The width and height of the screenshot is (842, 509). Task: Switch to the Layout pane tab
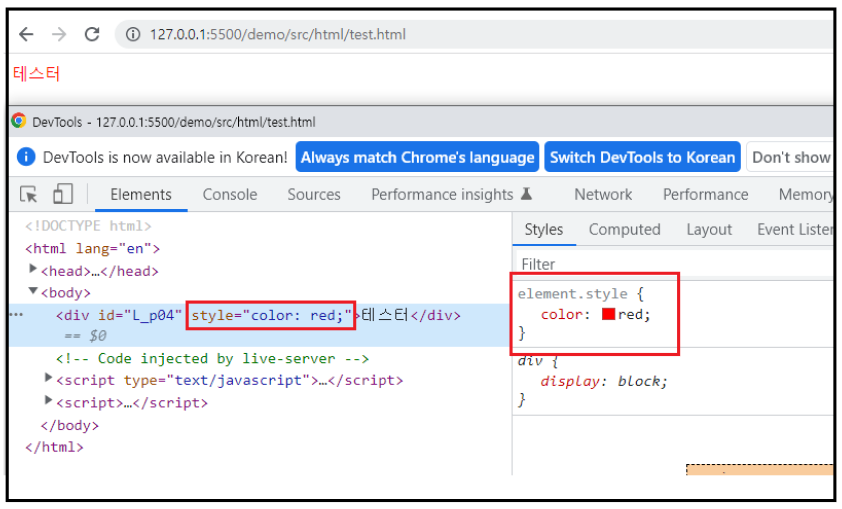[x=709, y=230]
